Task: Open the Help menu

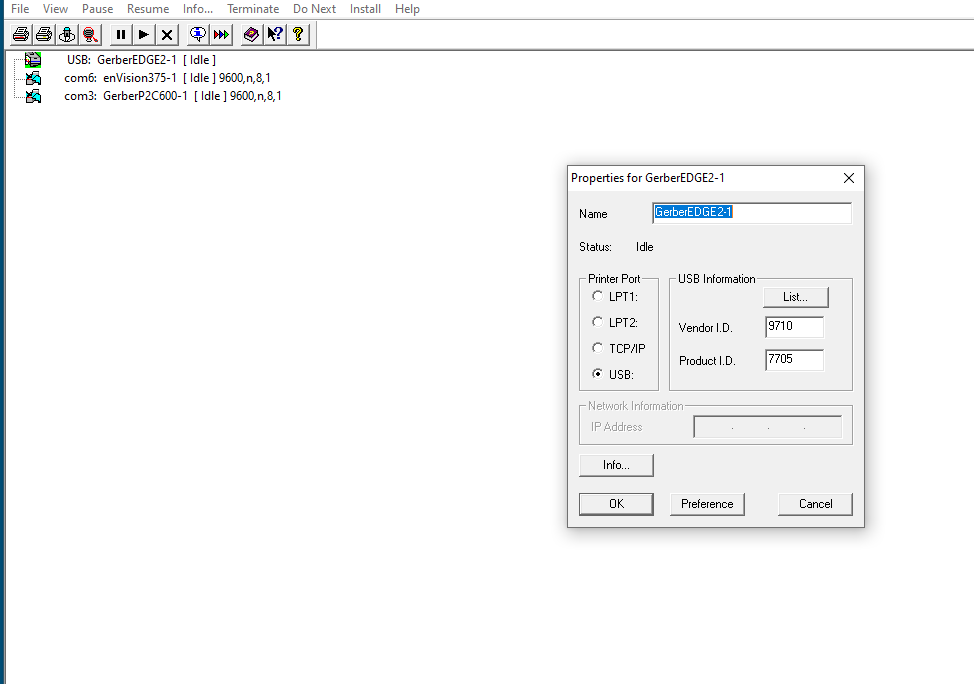Action: click(x=407, y=9)
